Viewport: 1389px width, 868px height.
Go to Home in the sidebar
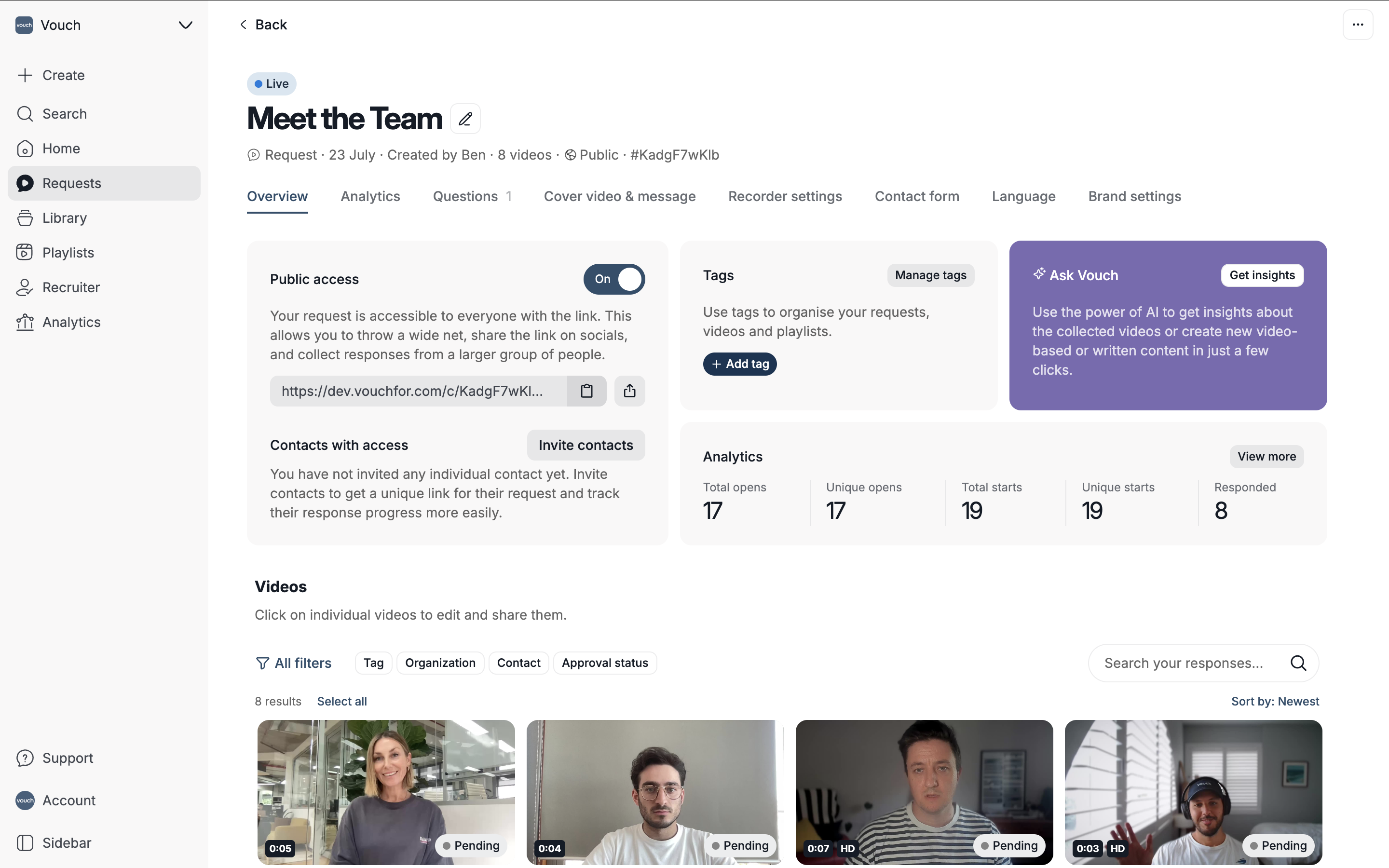(104, 148)
